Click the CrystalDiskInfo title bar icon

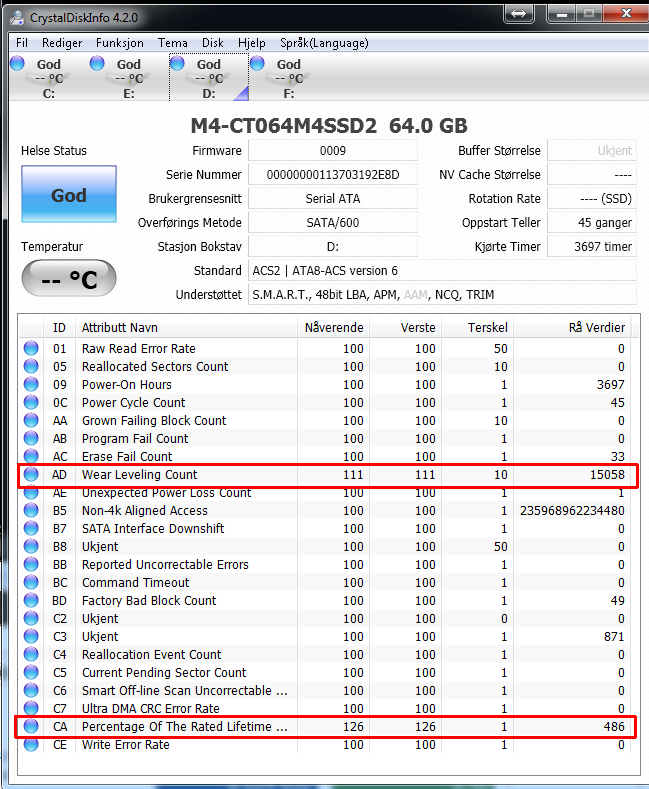(x=18, y=18)
